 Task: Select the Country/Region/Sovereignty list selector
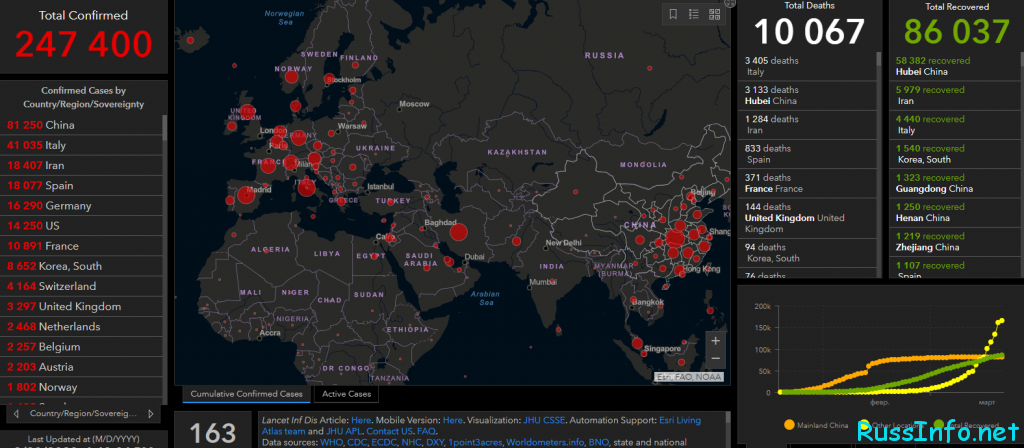[84, 413]
